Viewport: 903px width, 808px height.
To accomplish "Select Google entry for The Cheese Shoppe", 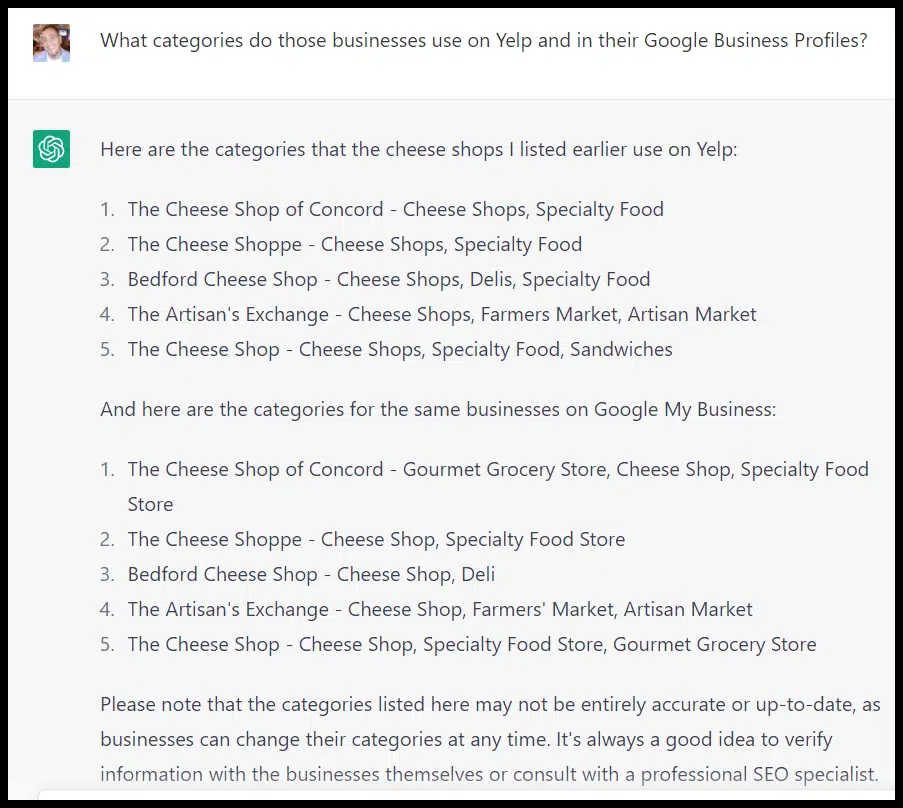I will click(x=376, y=539).
